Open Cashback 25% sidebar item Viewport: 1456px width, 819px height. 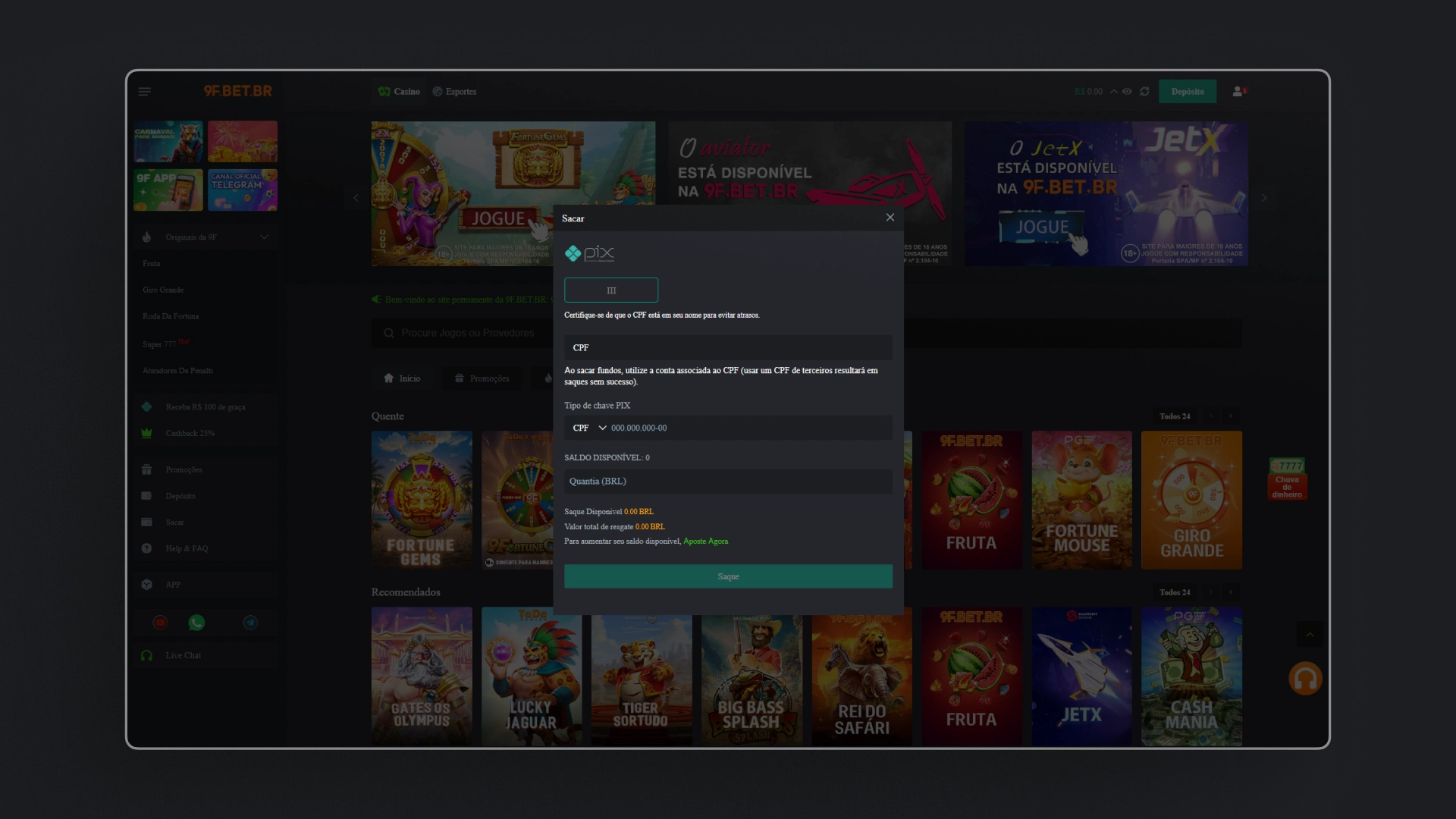coord(190,434)
